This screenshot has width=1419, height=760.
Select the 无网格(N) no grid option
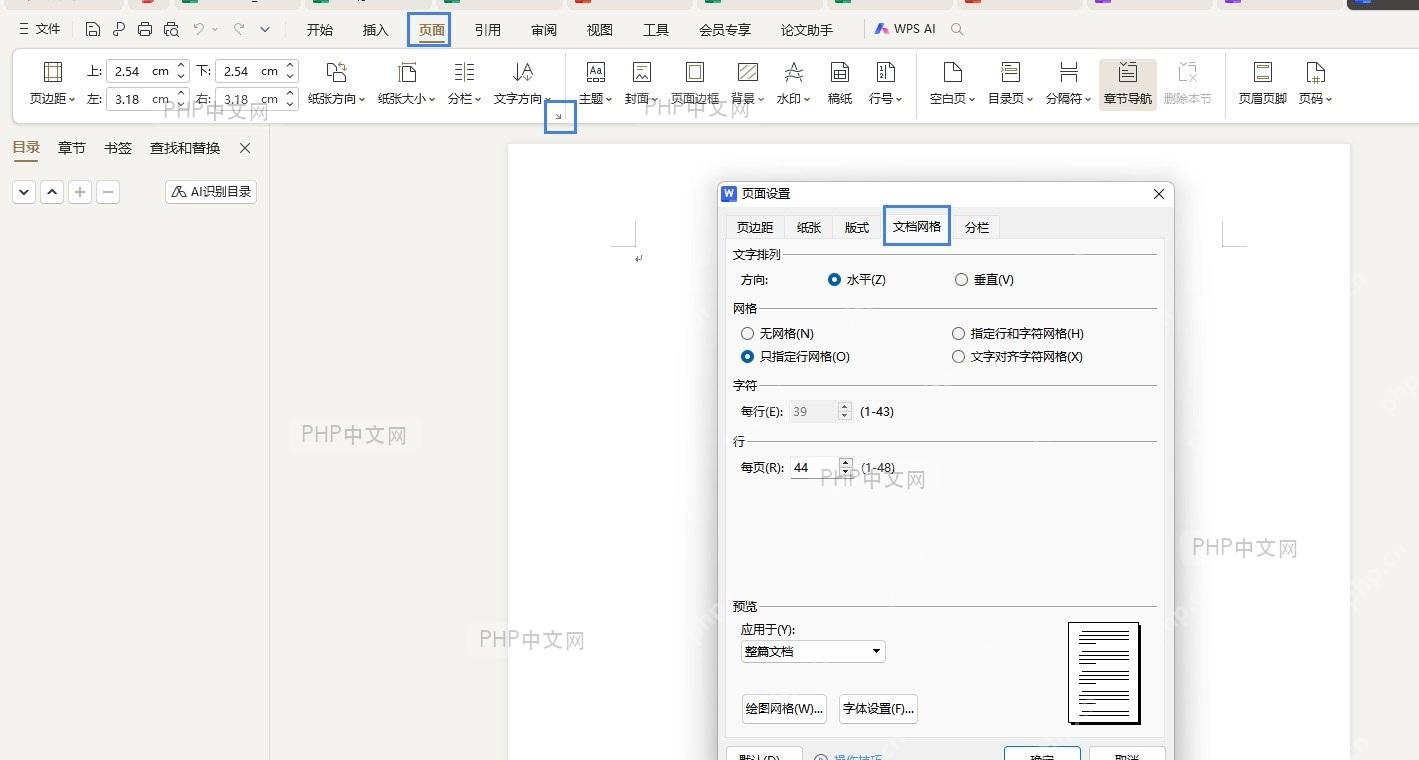pyautogui.click(x=747, y=334)
